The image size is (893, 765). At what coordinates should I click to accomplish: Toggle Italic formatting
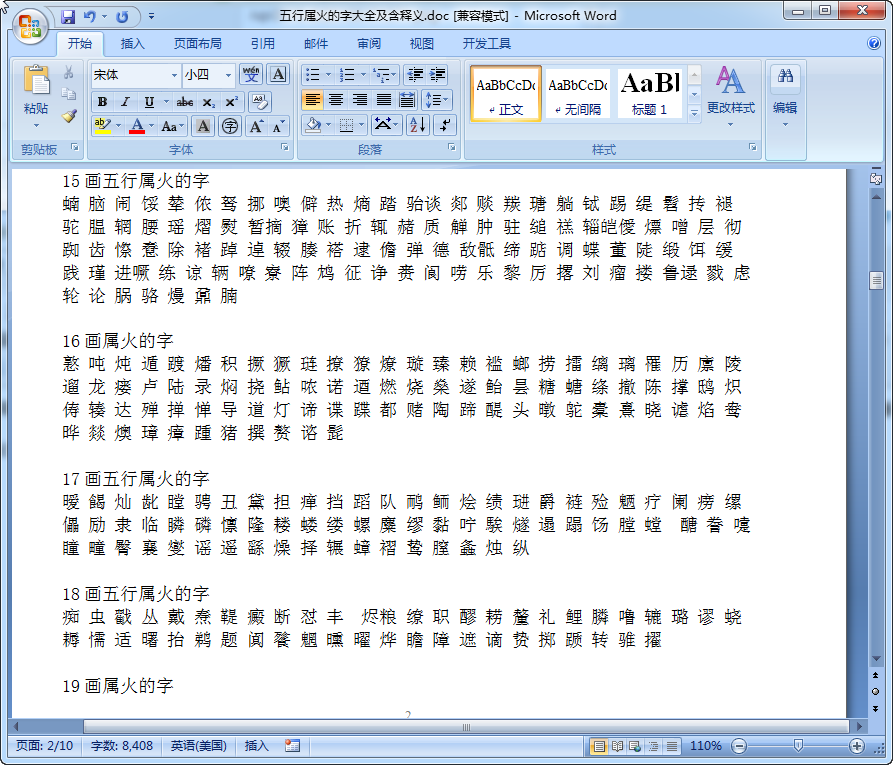click(x=125, y=102)
